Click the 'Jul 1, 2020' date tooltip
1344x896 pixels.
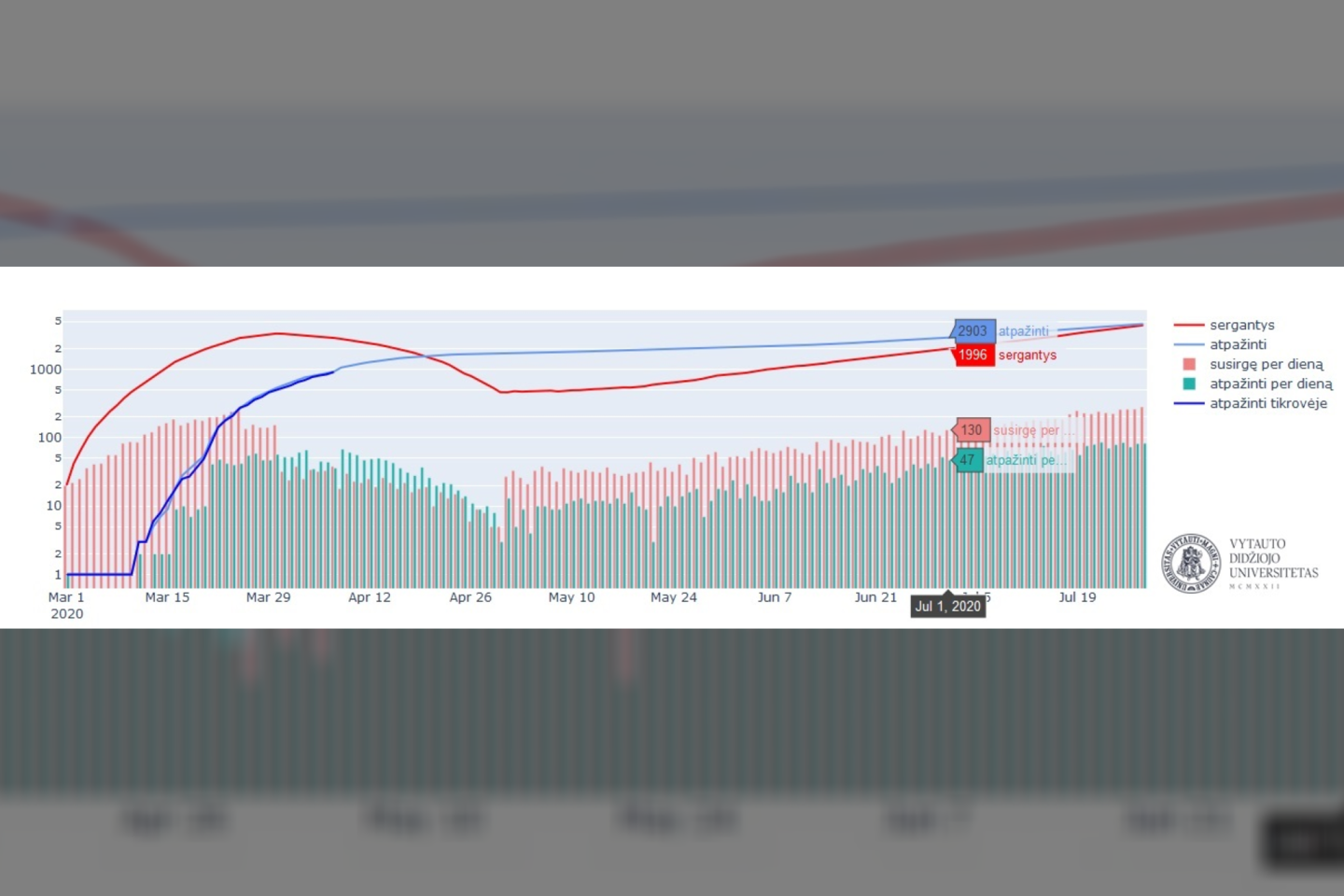tap(947, 607)
